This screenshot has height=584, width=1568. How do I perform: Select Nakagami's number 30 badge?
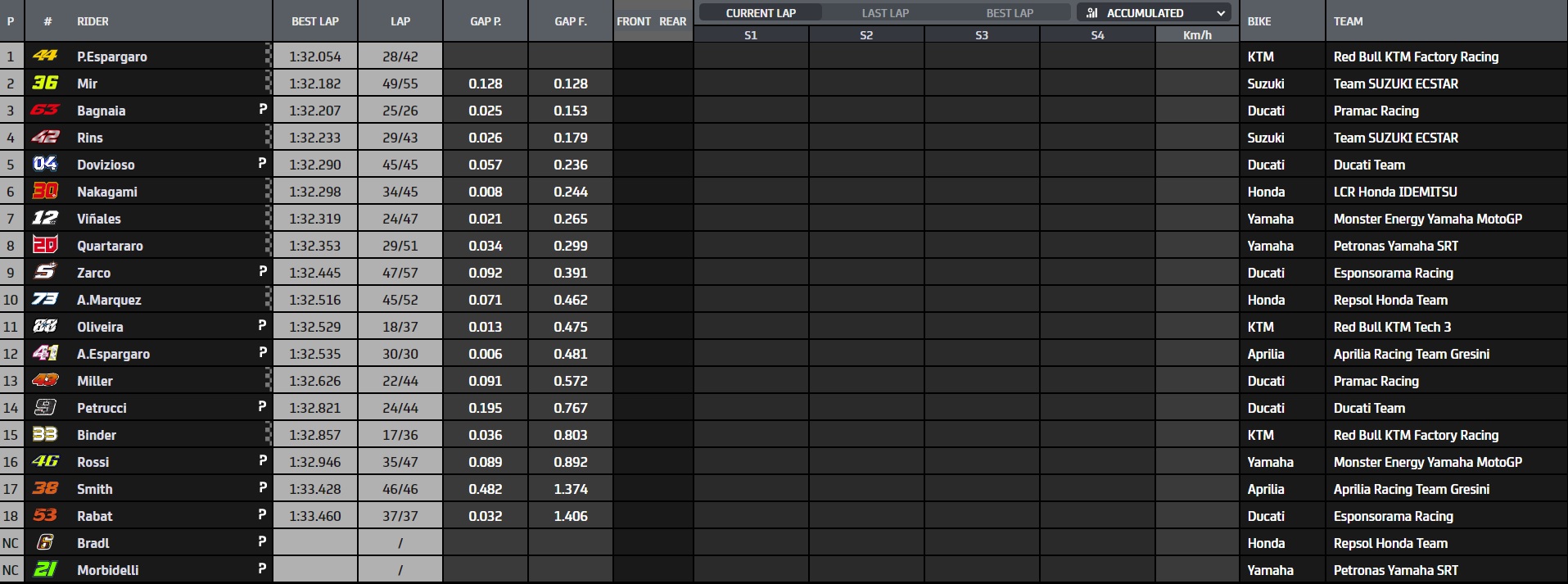coord(45,191)
